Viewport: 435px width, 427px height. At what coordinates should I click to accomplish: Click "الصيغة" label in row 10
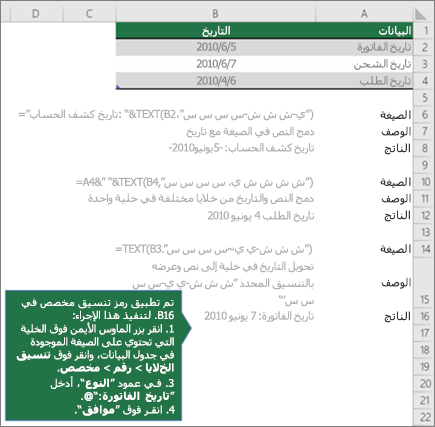395,182
